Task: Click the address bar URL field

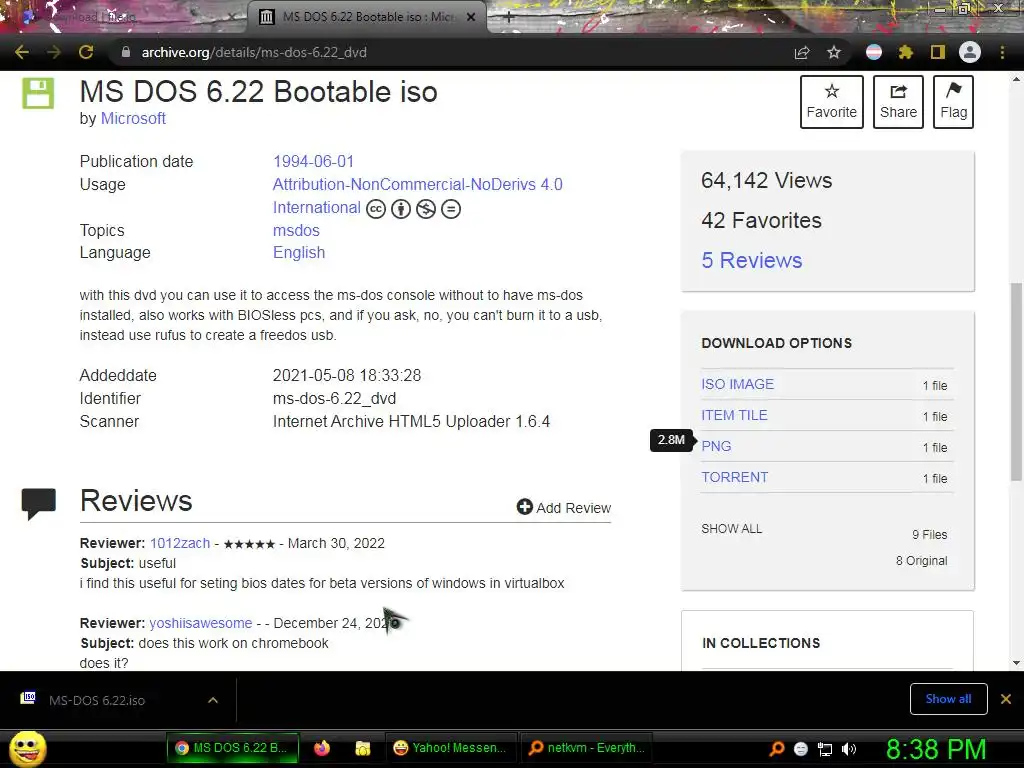Action: 451,52
